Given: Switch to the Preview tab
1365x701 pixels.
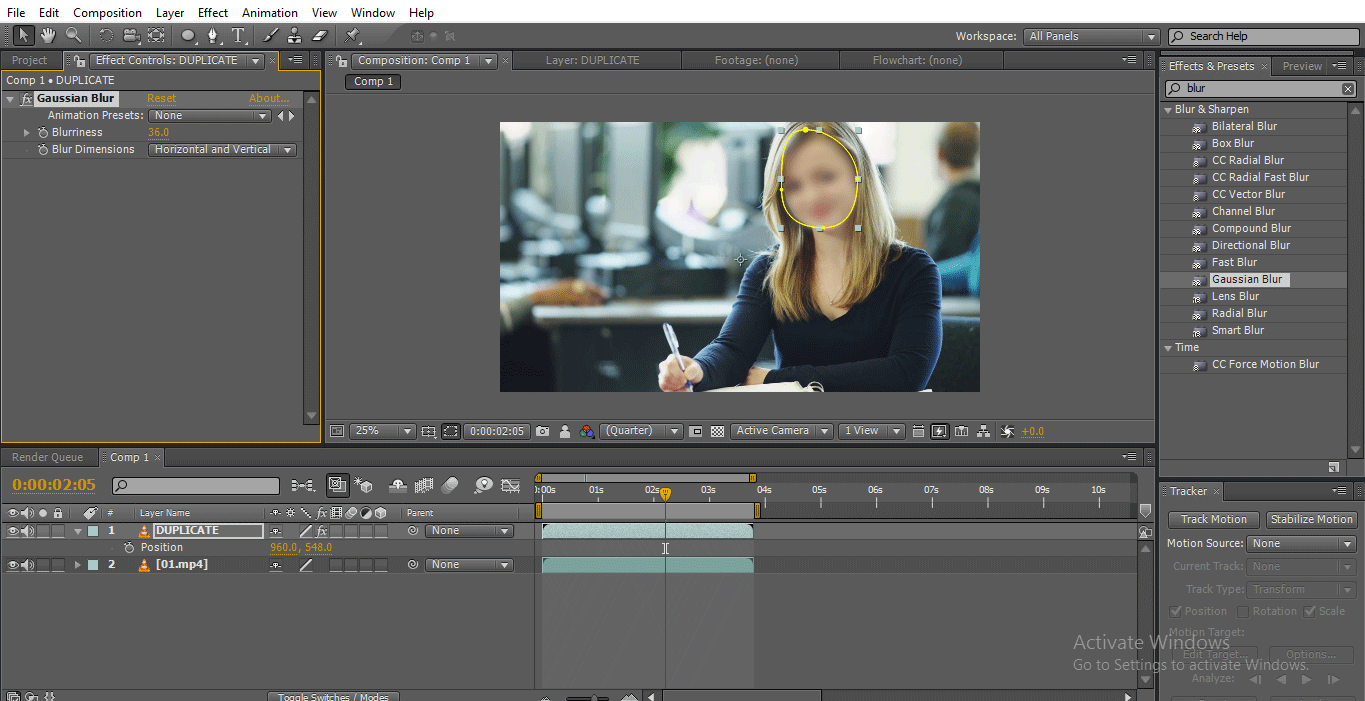Looking at the screenshot, I should point(1301,65).
